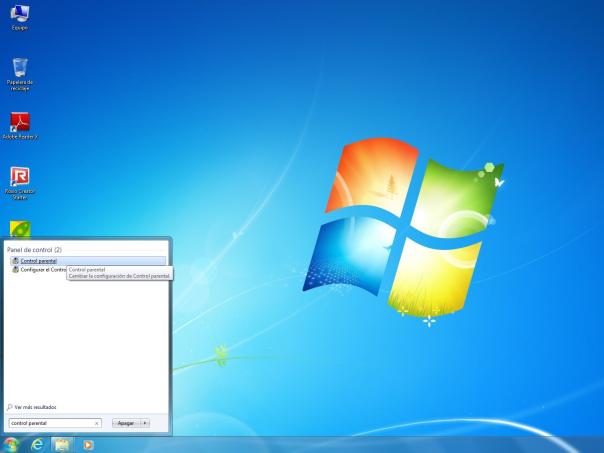604x453 pixels.
Task: Click the Panel de control (2) header
Action: [x=34, y=249]
